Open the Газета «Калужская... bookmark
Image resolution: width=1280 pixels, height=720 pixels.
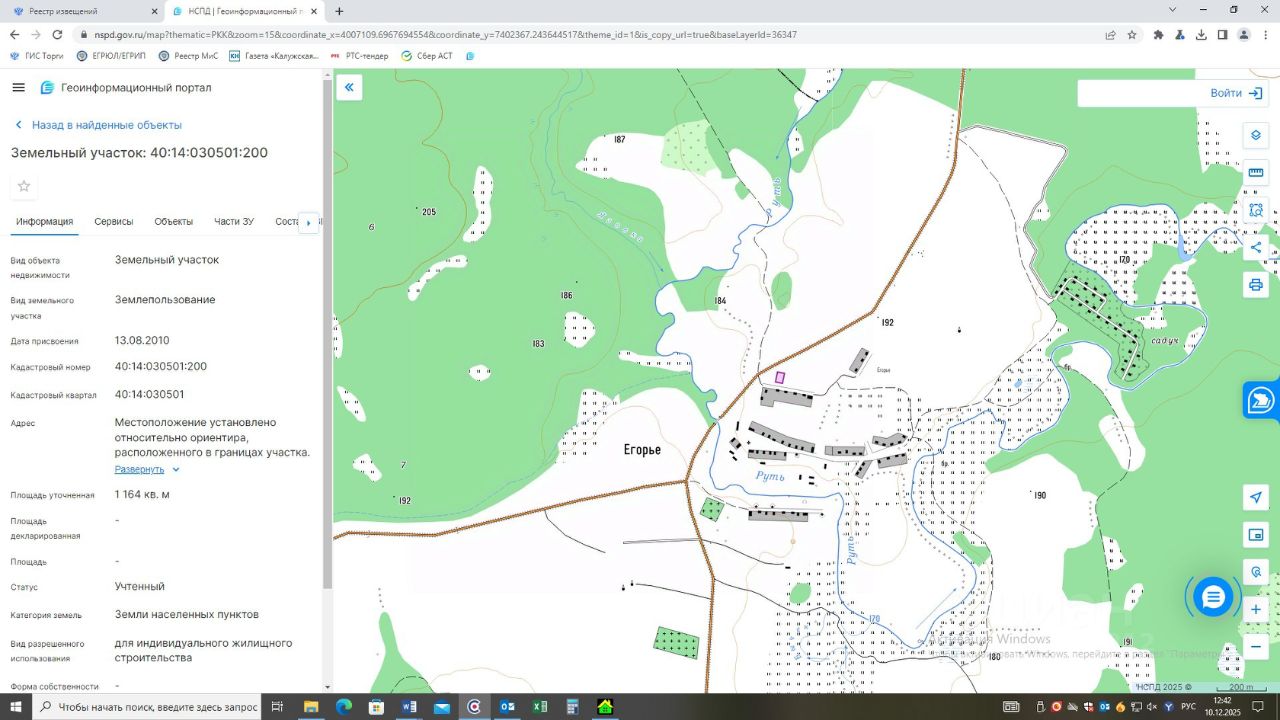coord(274,56)
